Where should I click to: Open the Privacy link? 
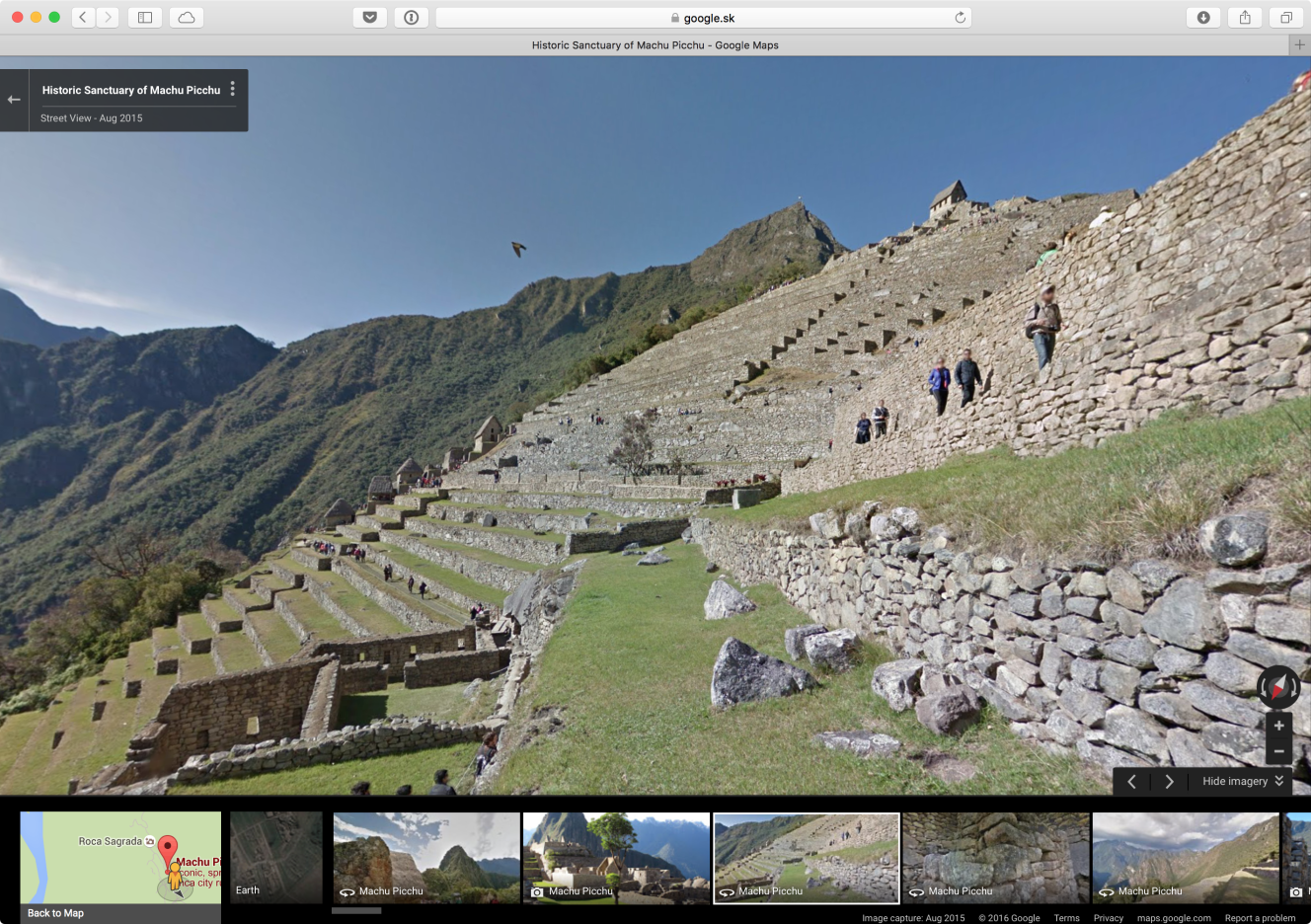tap(1109, 918)
